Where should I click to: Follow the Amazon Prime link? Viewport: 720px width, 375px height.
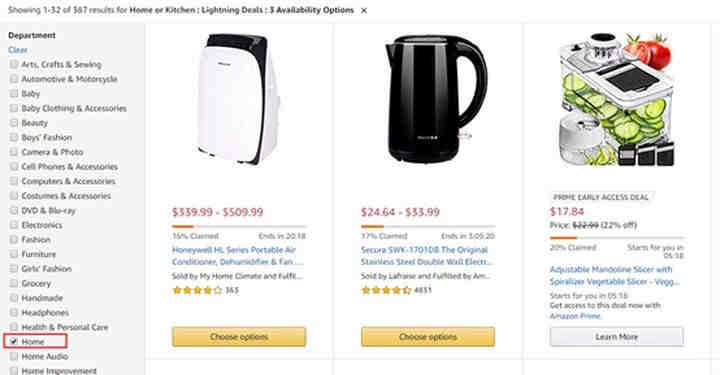pos(575,316)
